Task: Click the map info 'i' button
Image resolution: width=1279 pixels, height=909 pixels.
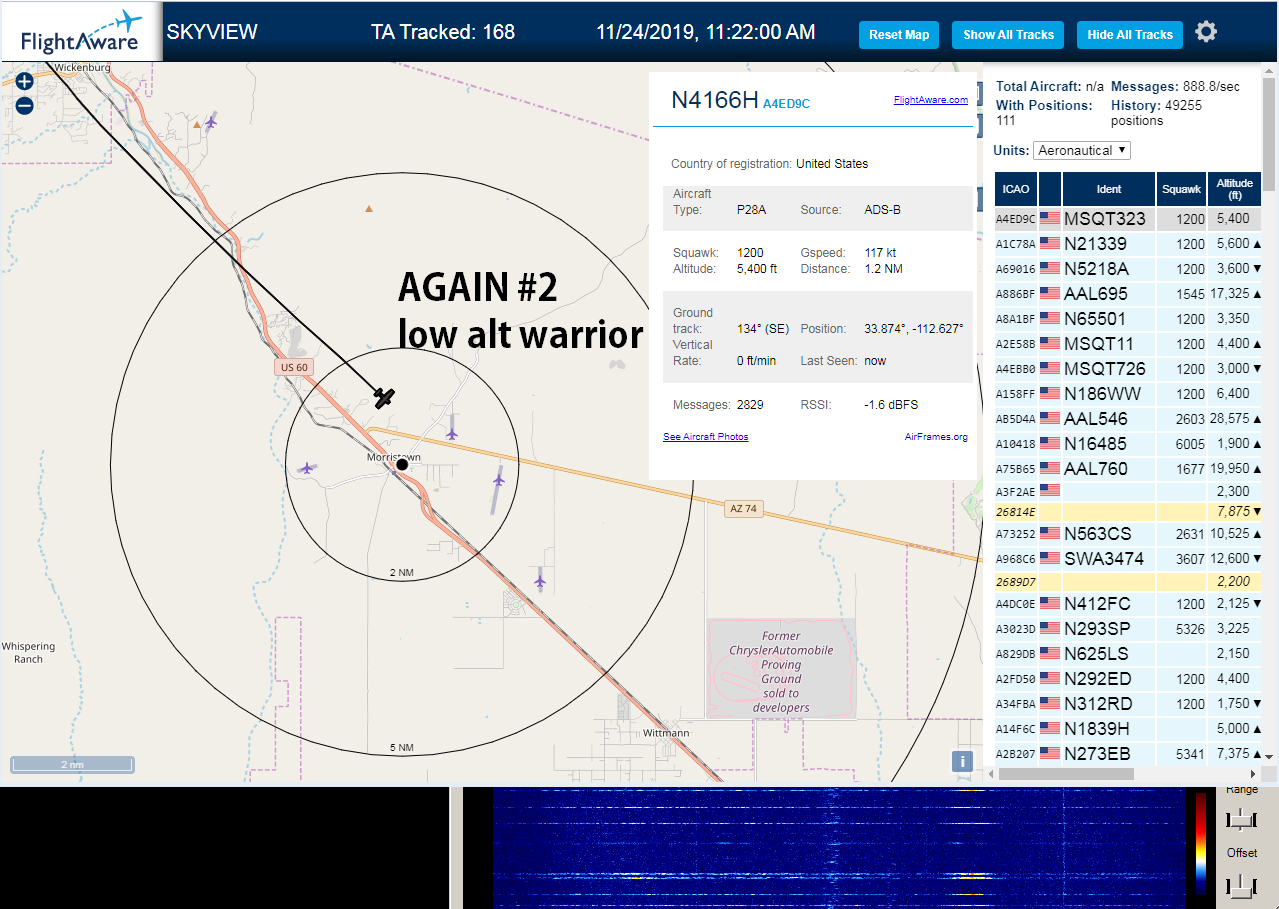Action: click(x=962, y=761)
